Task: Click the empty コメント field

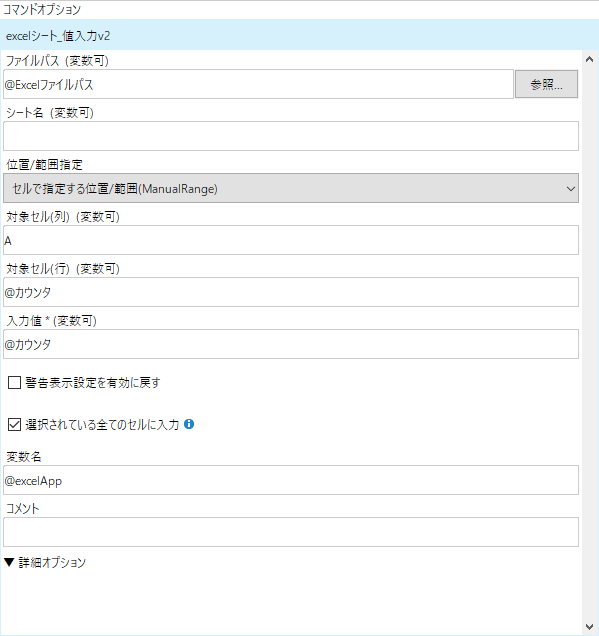Action: (x=291, y=532)
